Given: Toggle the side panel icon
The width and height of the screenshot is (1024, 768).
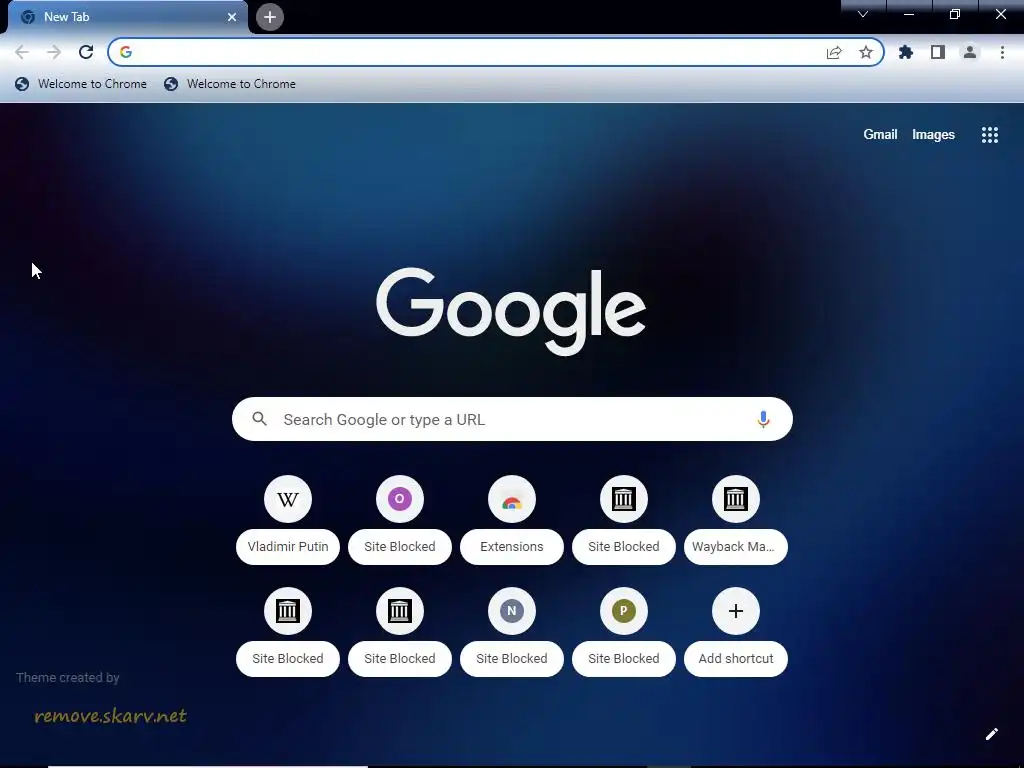Looking at the screenshot, I should coord(938,52).
